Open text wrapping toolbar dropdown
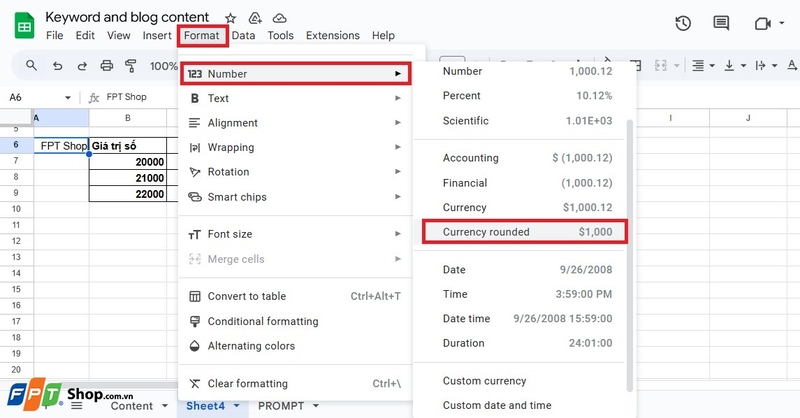Screen dimensions: 800x418 766,65
